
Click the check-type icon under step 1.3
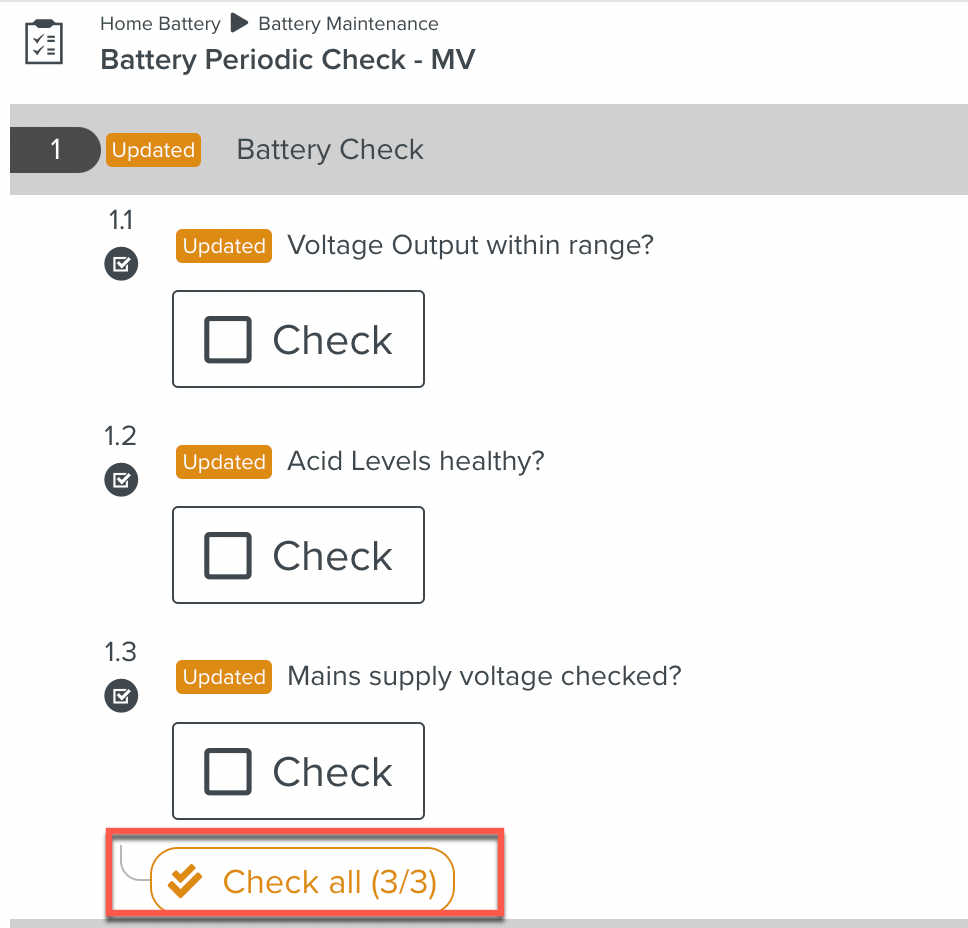tap(121, 696)
